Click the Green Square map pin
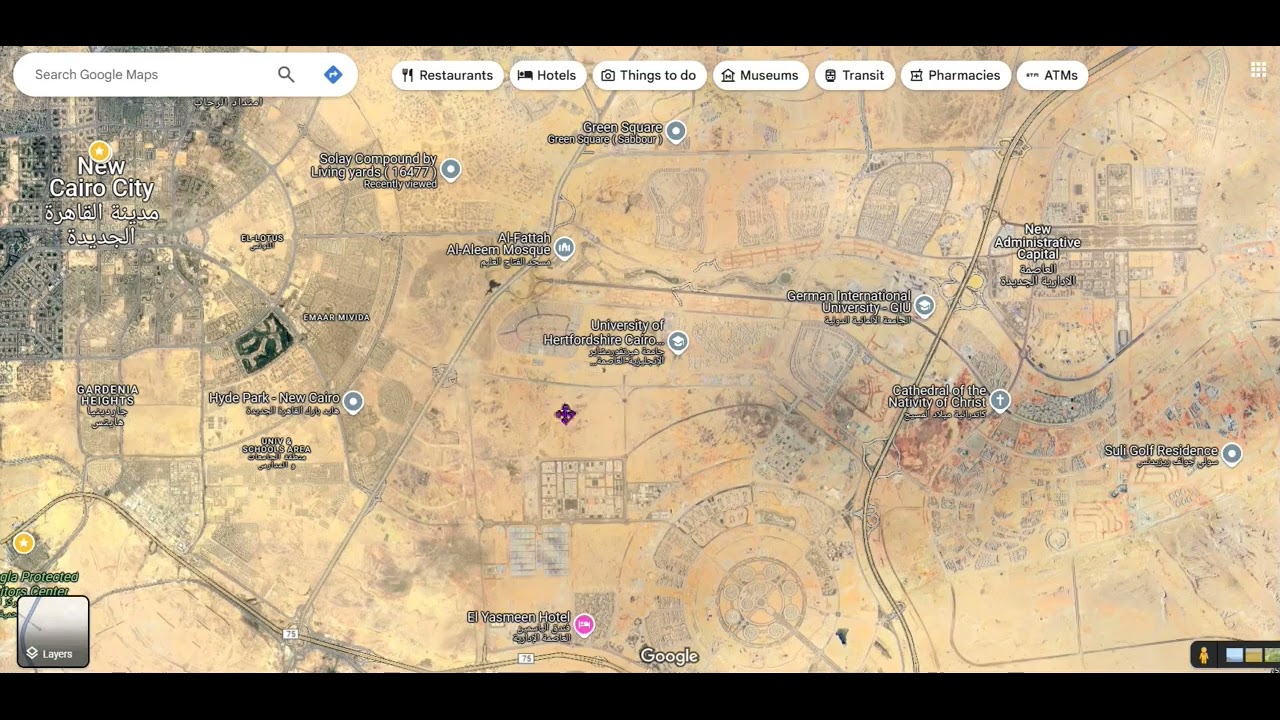The image size is (1280, 720). [676, 131]
